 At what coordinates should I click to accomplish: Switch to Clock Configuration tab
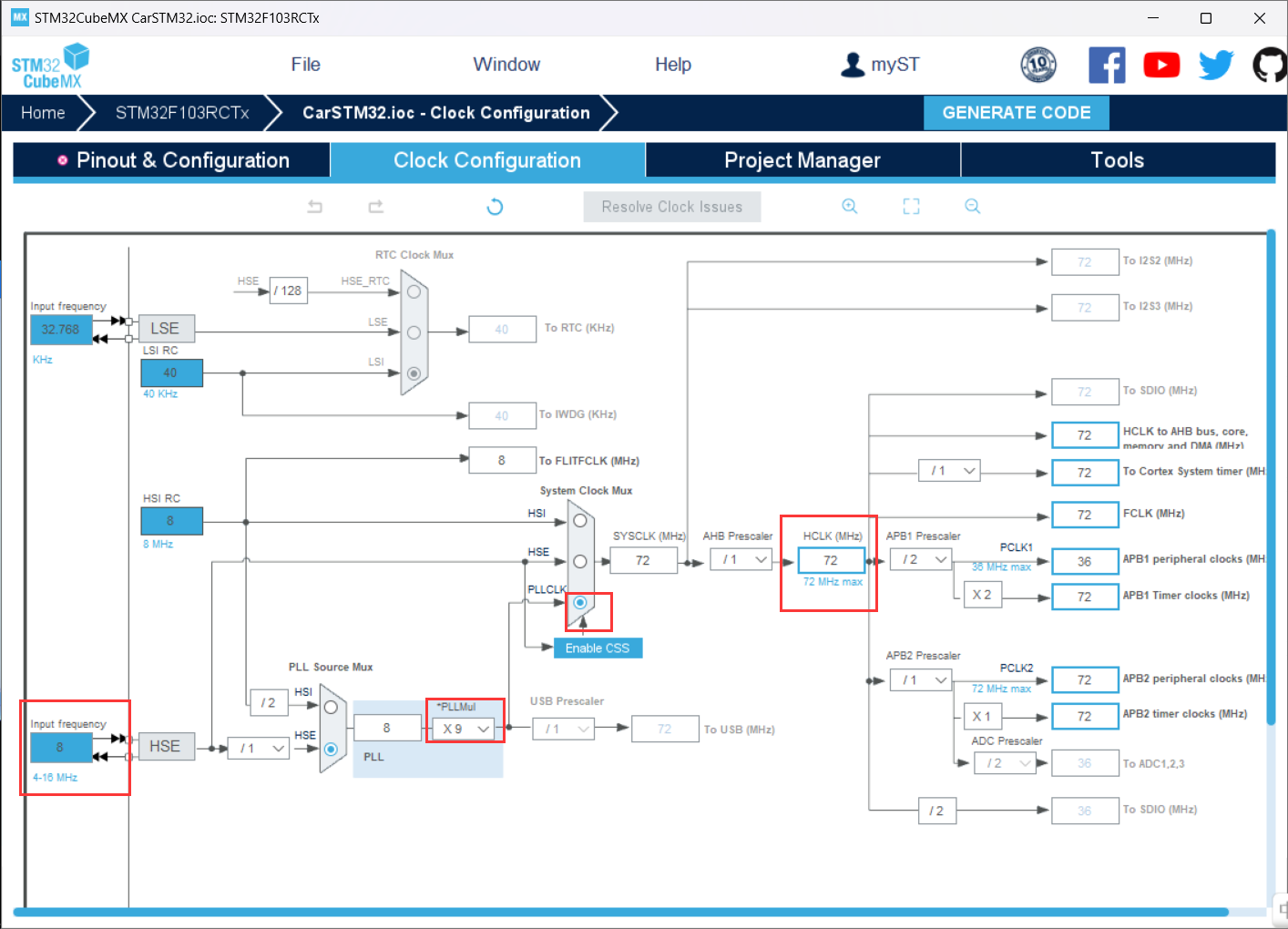[487, 160]
